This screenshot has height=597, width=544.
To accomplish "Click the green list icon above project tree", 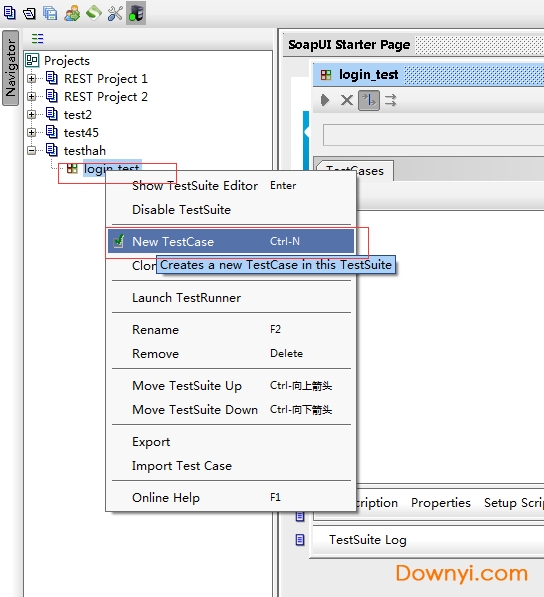I will click(x=37, y=38).
